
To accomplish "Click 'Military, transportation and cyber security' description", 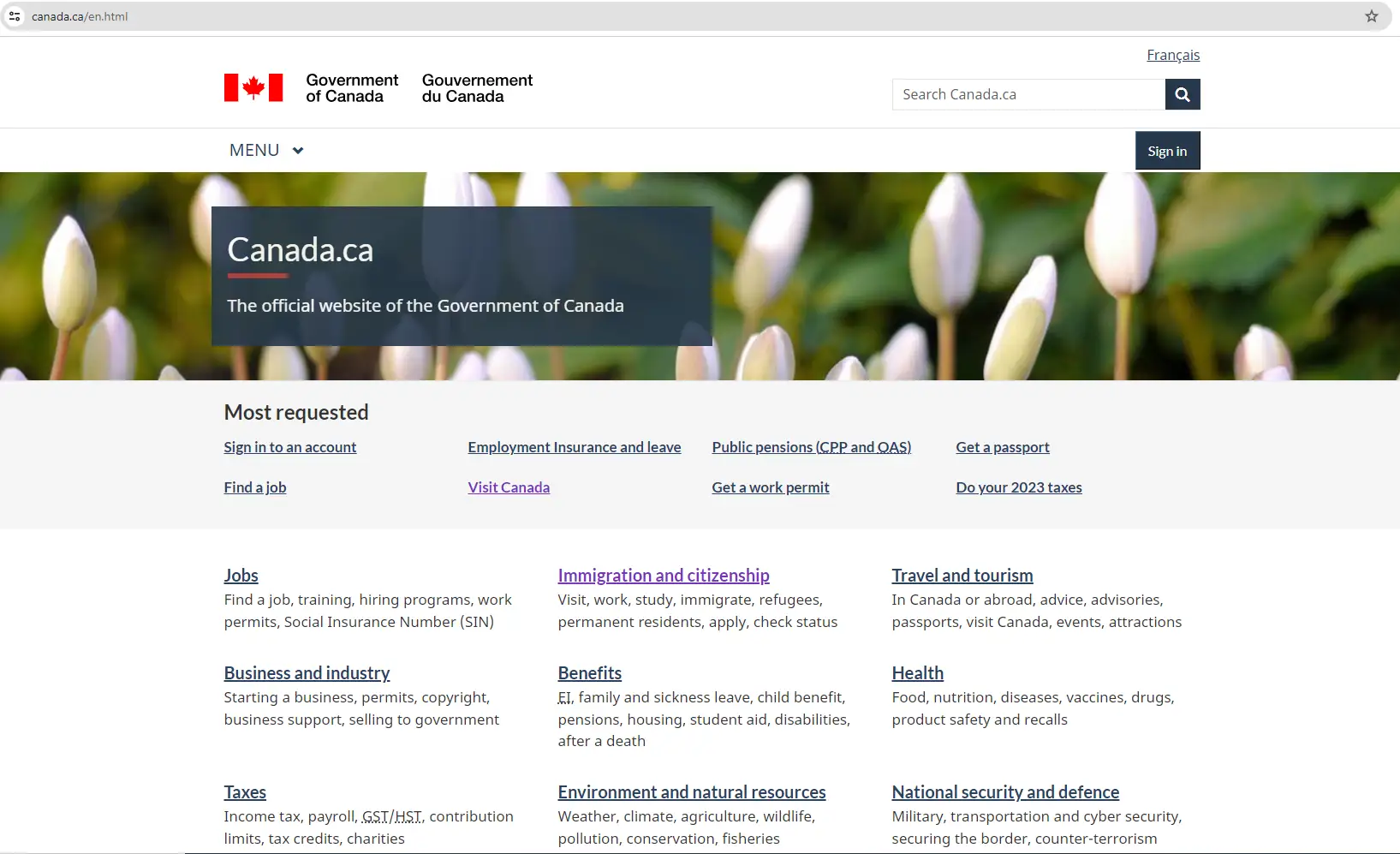I will click(x=1037, y=827).
